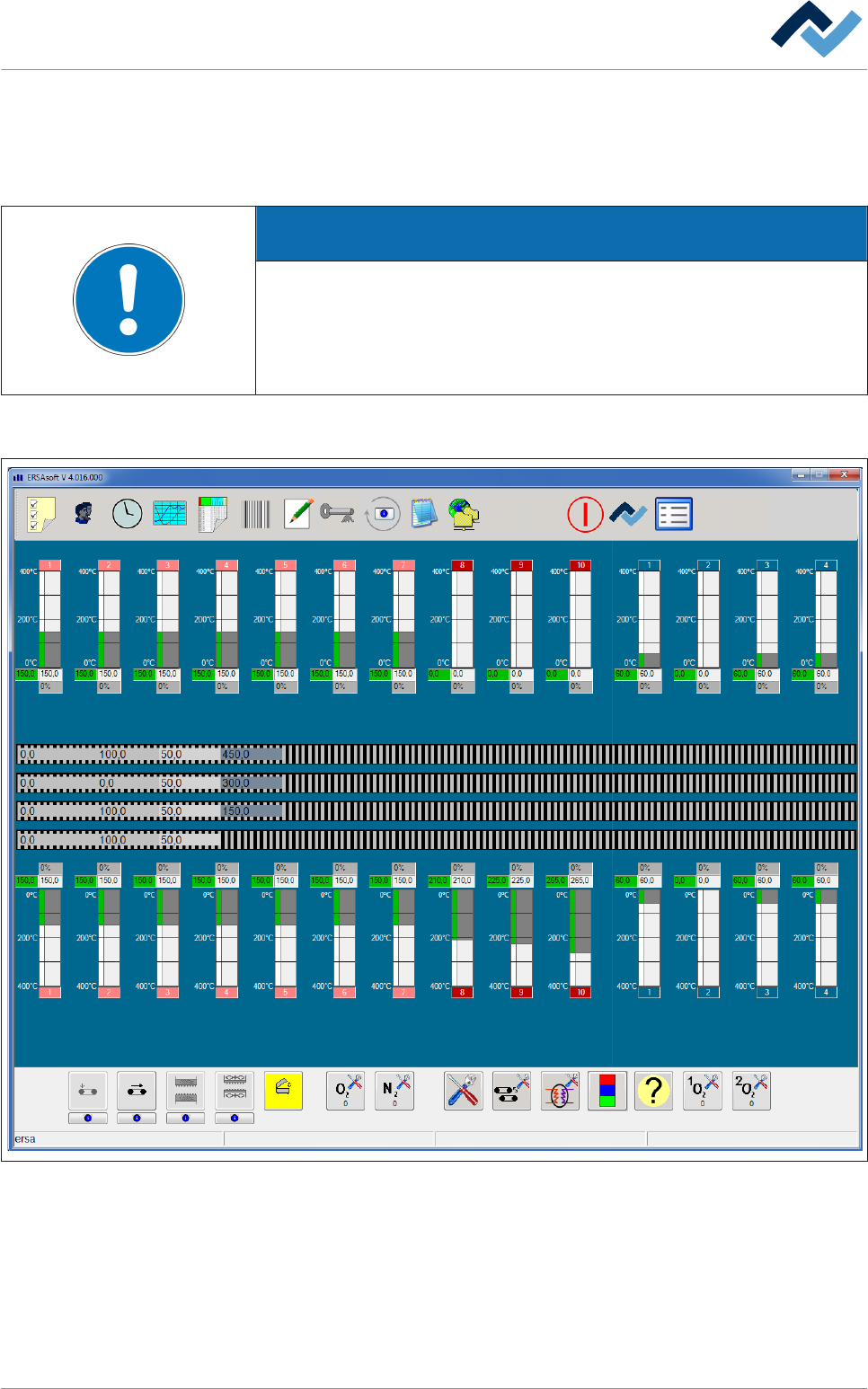
Task: Toggle indicator below double conveyor heater button
Action: click(x=235, y=1119)
